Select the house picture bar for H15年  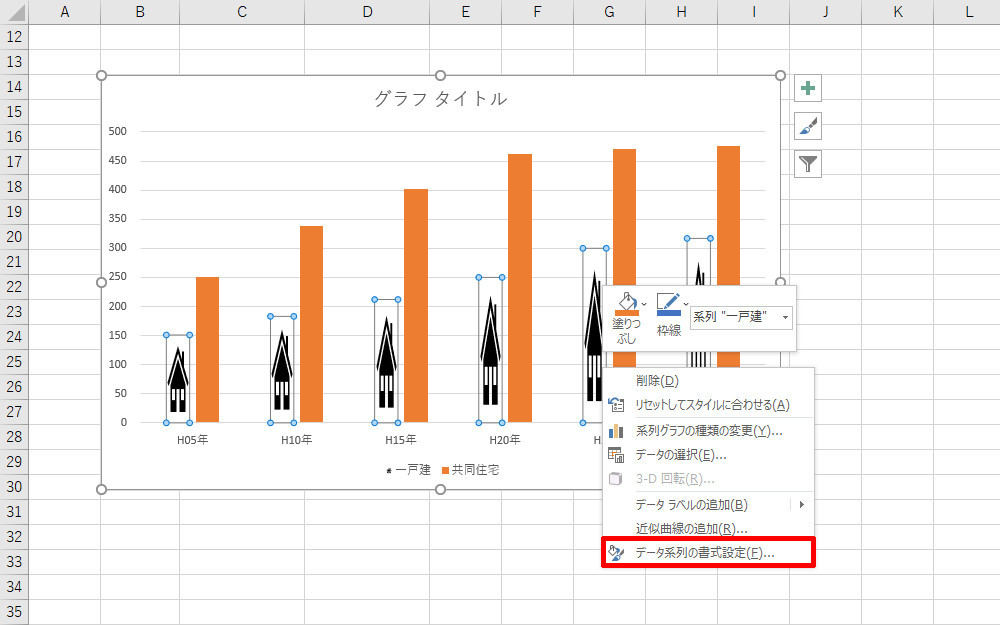click(386, 361)
